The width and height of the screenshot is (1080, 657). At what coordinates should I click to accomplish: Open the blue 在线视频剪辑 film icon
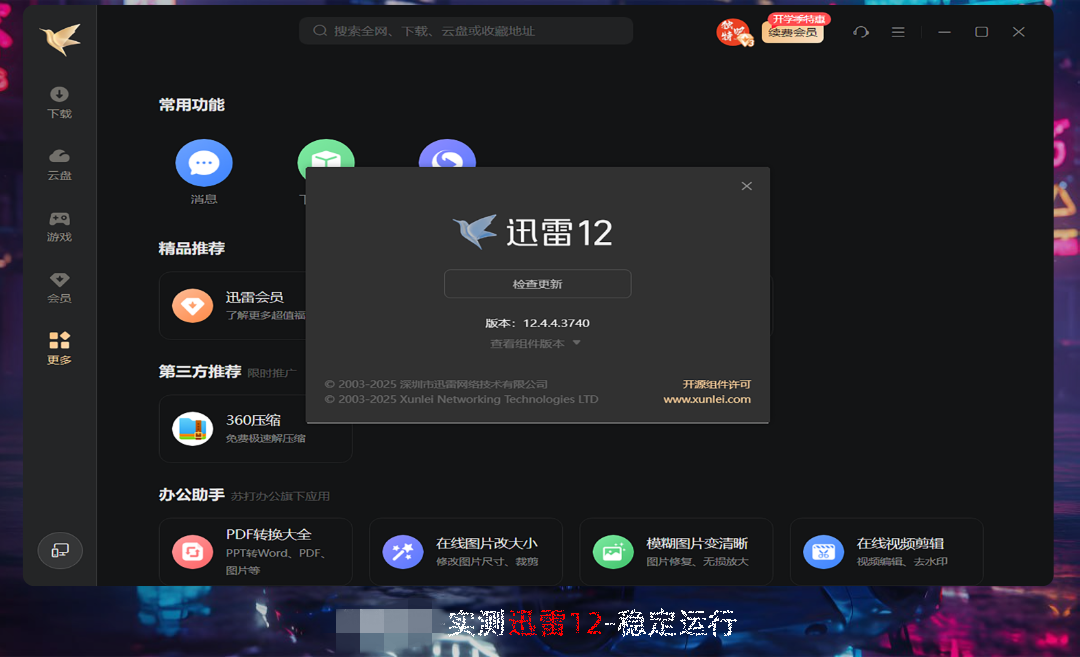[824, 552]
